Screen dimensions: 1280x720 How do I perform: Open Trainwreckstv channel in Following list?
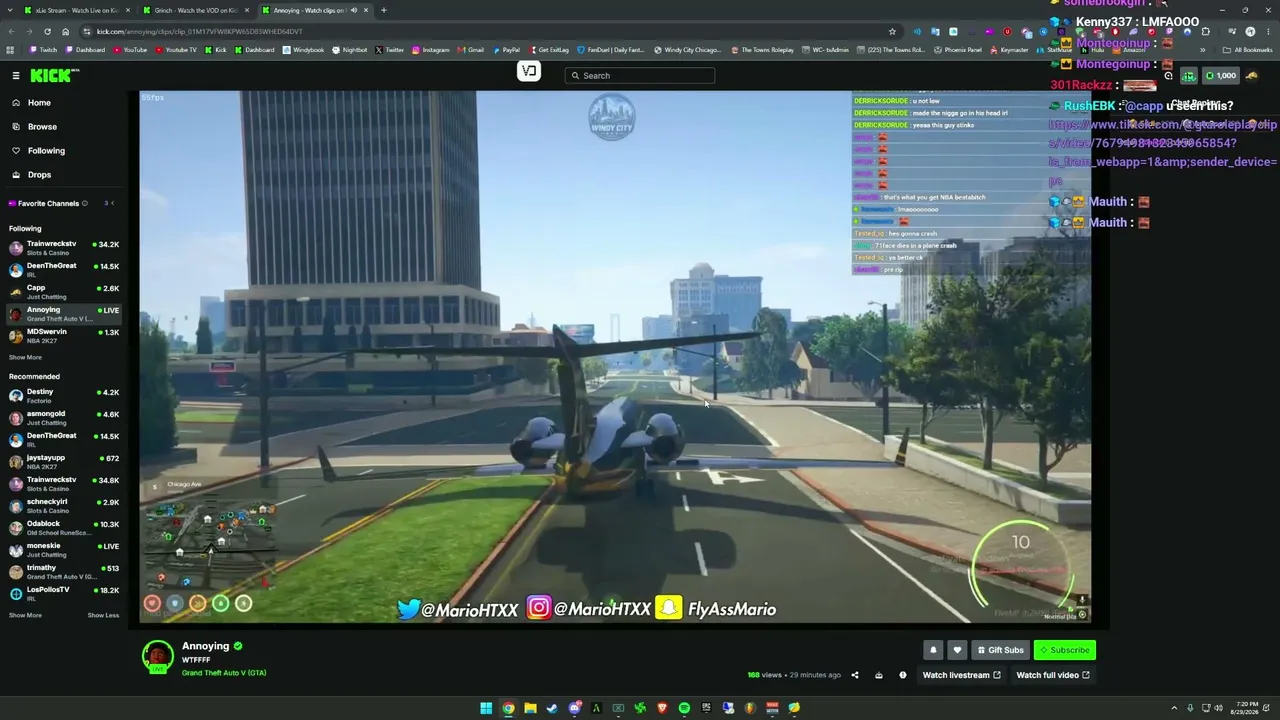click(64, 248)
